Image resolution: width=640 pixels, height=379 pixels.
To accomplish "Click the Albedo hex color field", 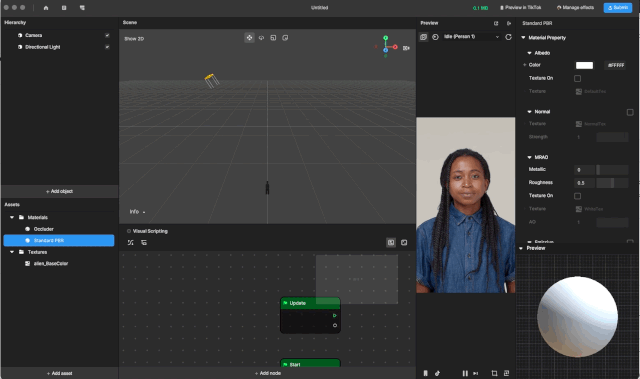I will coord(616,65).
